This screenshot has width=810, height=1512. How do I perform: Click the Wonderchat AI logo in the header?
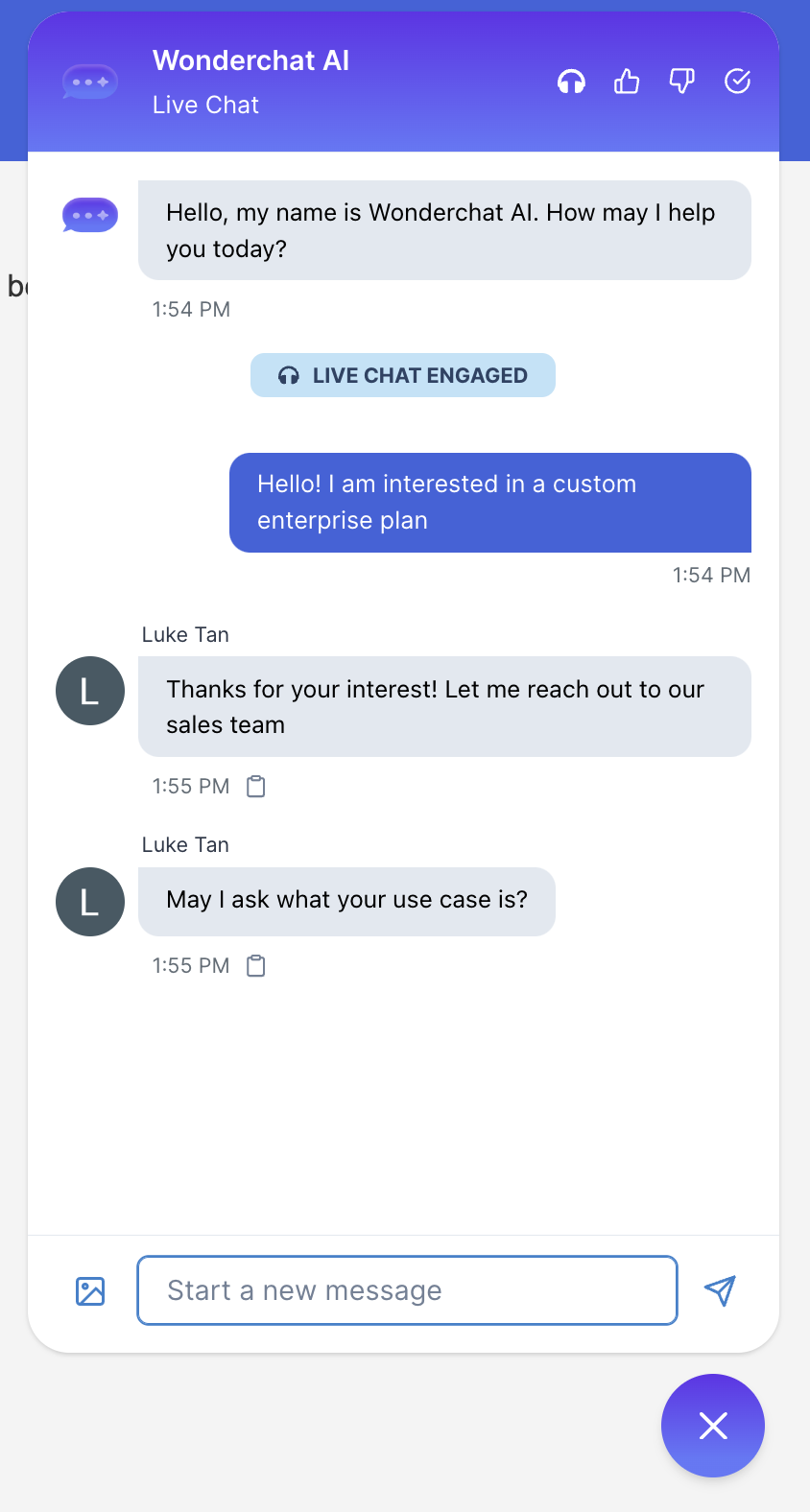point(89,82)
